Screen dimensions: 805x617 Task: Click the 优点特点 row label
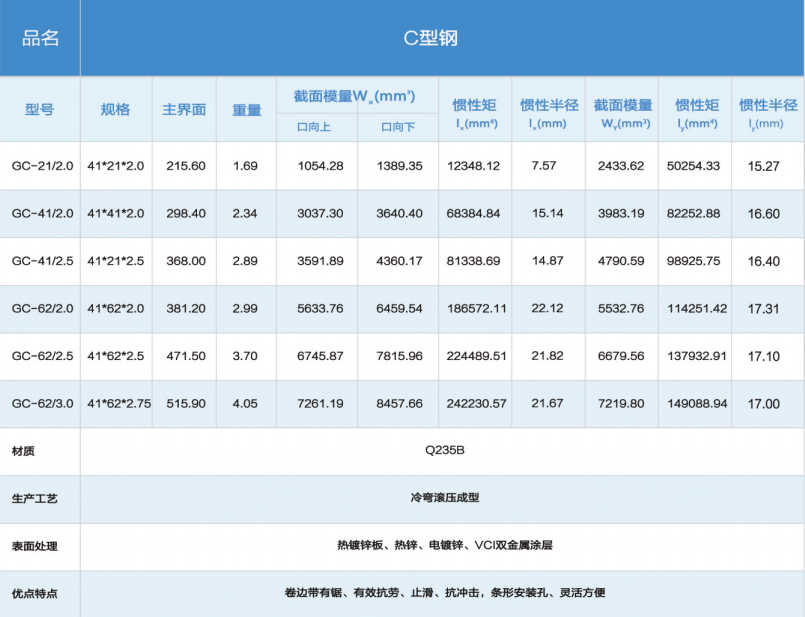click(x=34, y=593)
